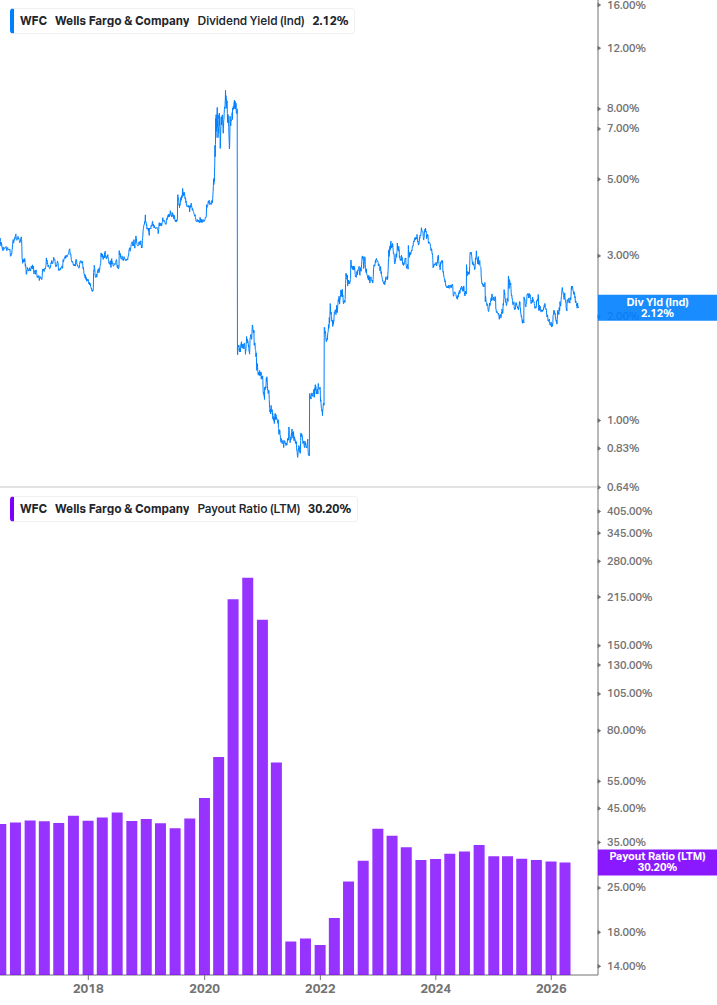Click the Dividend Yield (Ind) legend label
717x1005 pixels.
click(251, 21)
